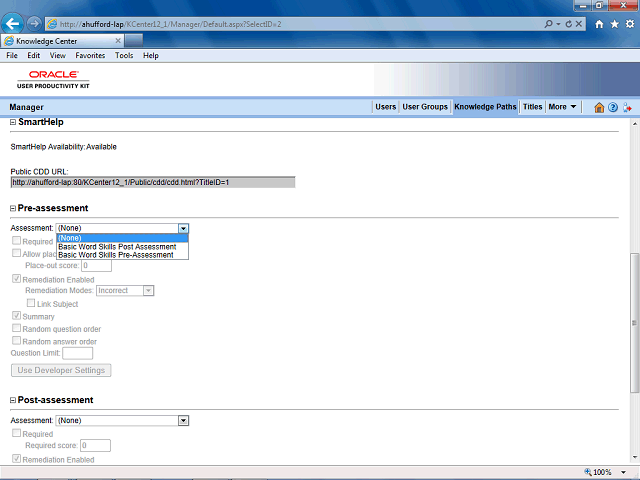Click the search magnifier in address bar
Screen dimensions: 640x480
point(549,24)
